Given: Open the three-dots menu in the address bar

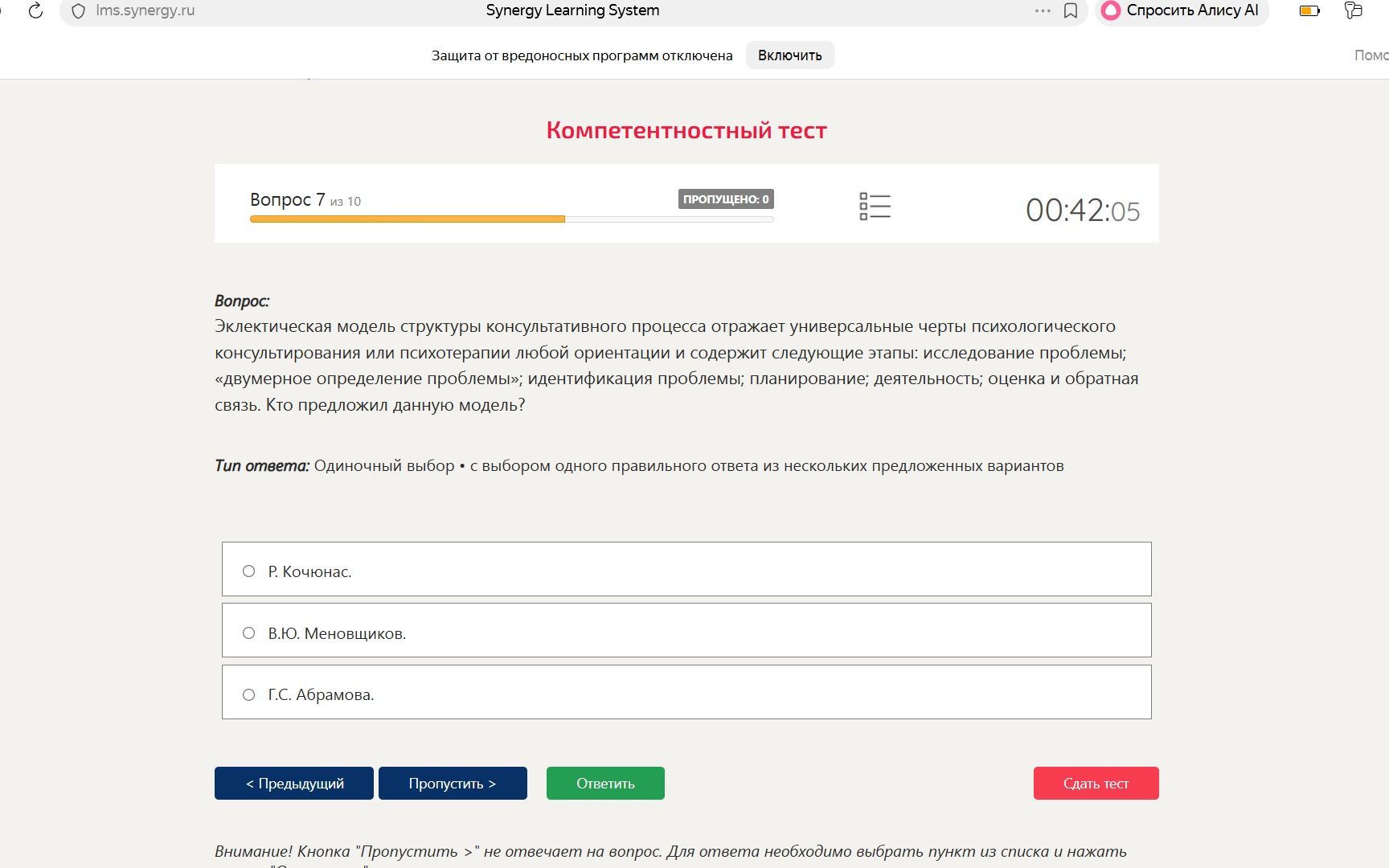Looking at the screenshot, I should [1043, 11].
